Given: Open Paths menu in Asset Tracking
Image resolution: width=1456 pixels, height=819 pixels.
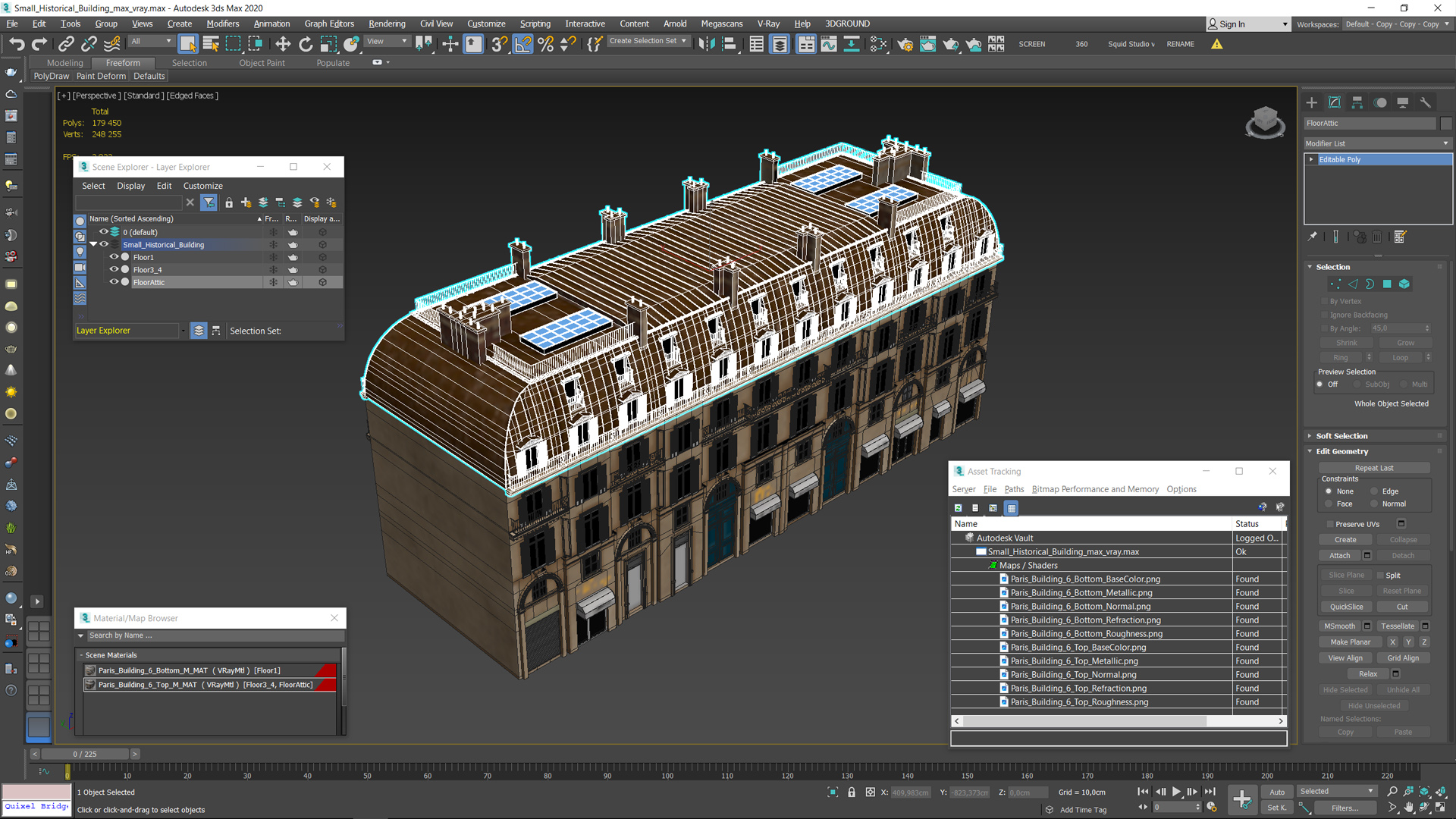Looking at the screenshot, I should 1014,489.
